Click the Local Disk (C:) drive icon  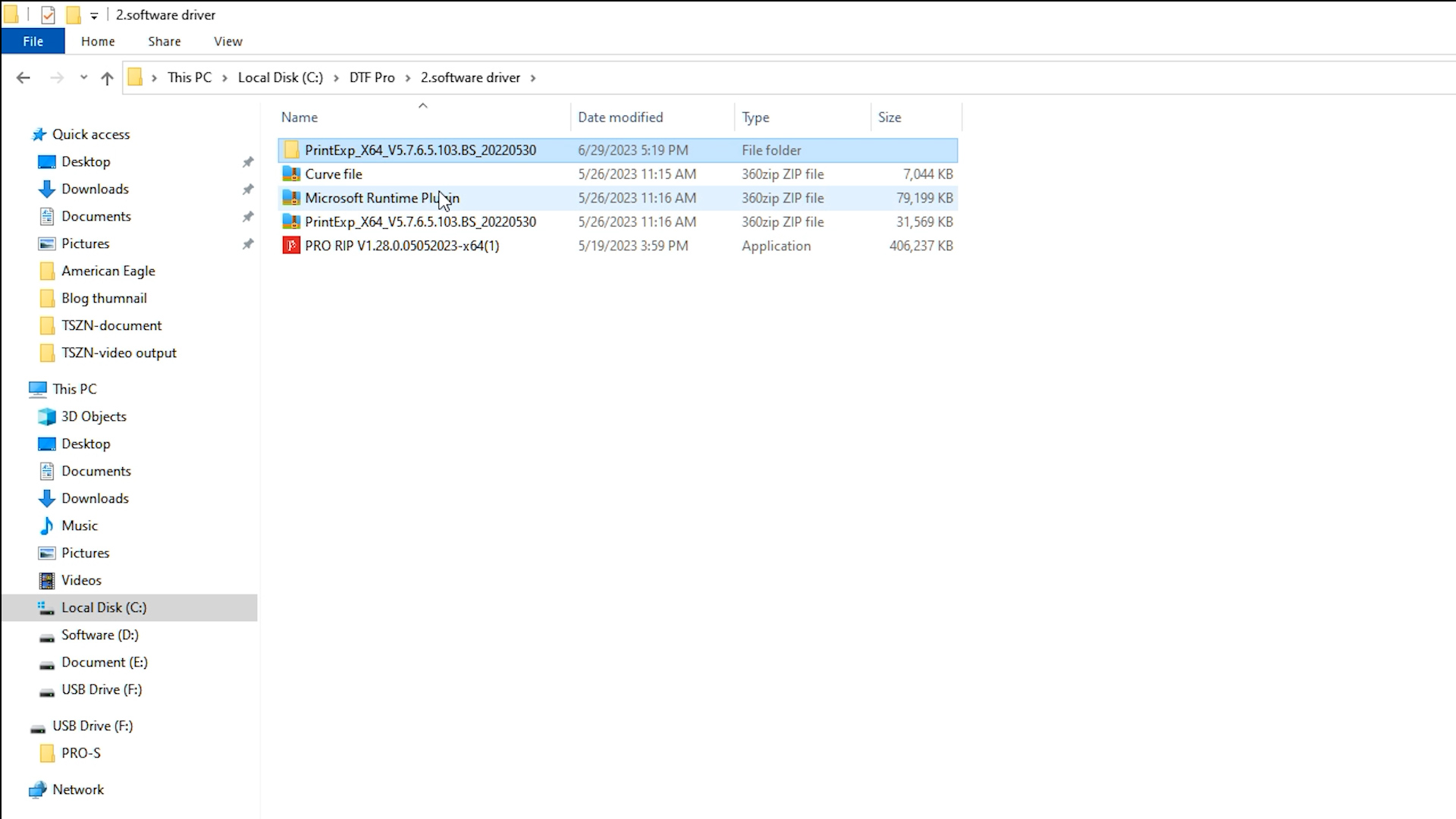coord(47,607)
